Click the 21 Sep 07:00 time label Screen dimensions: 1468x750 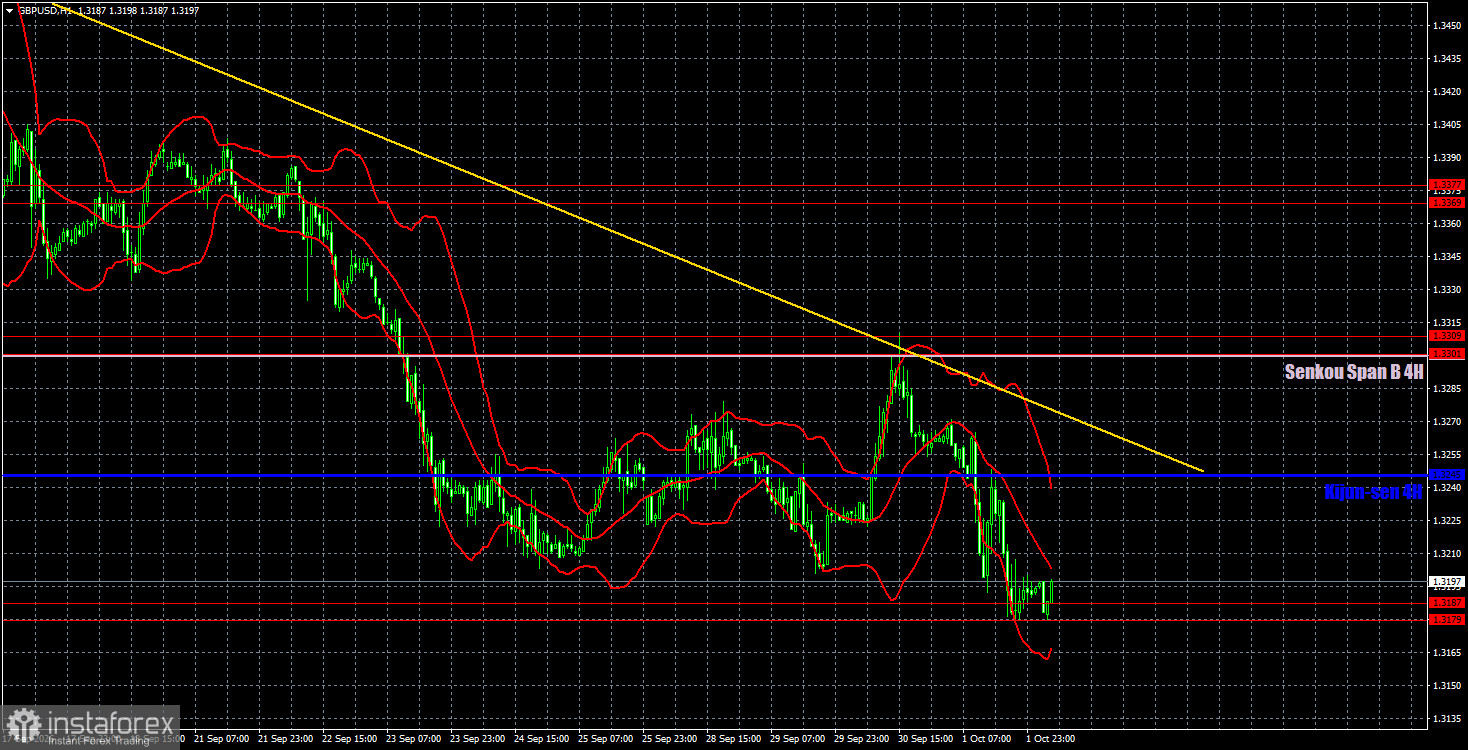point(221,739)
